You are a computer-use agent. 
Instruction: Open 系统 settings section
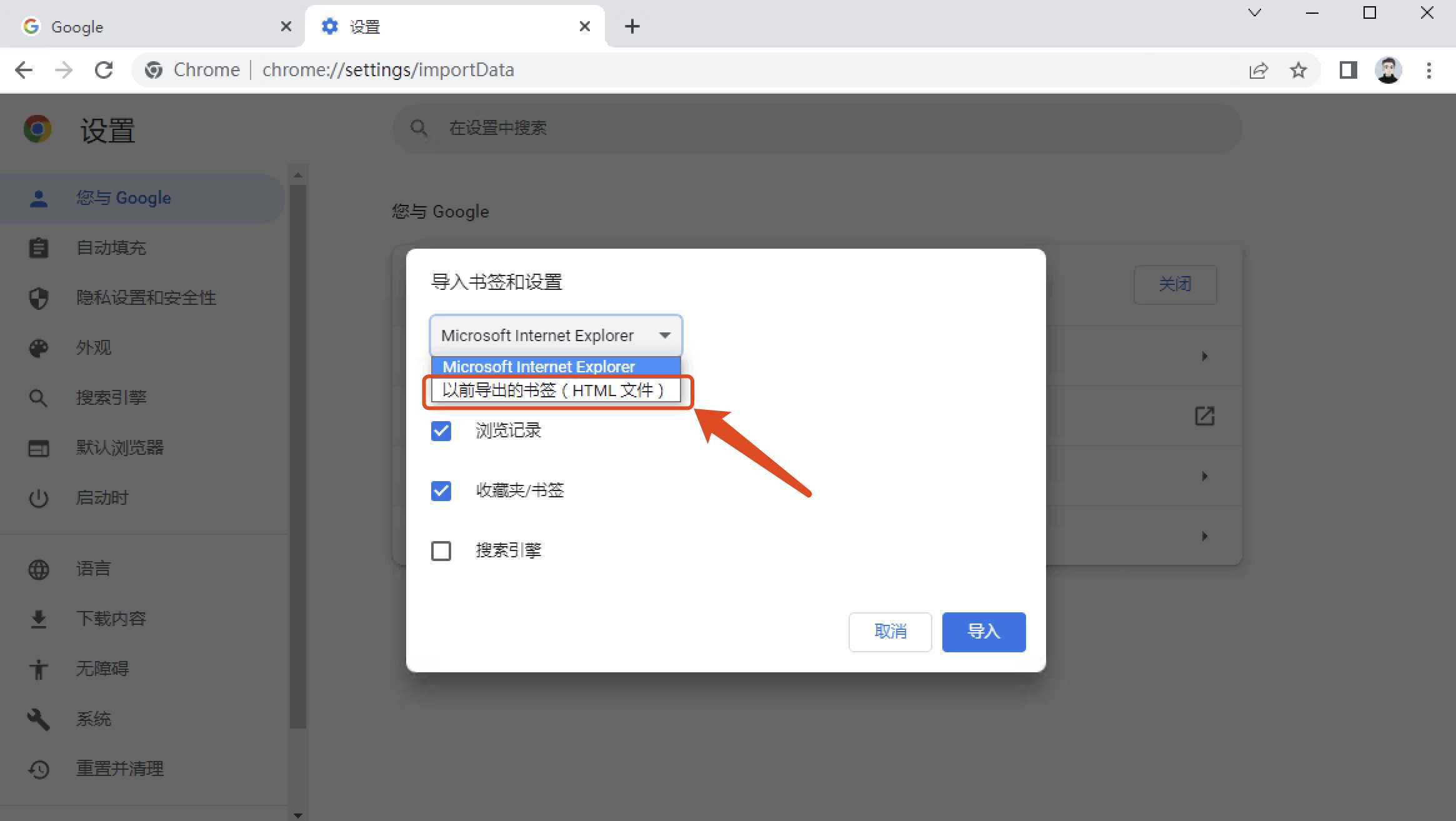[142, 719]
